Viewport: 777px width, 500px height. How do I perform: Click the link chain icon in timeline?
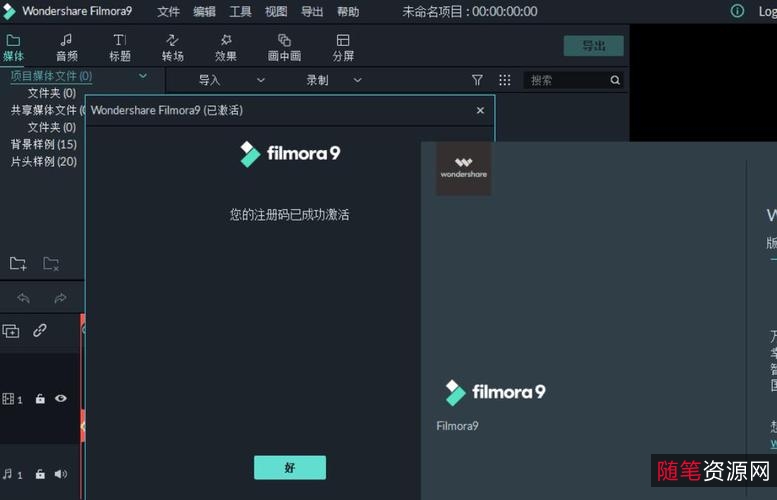click(40, 330)
